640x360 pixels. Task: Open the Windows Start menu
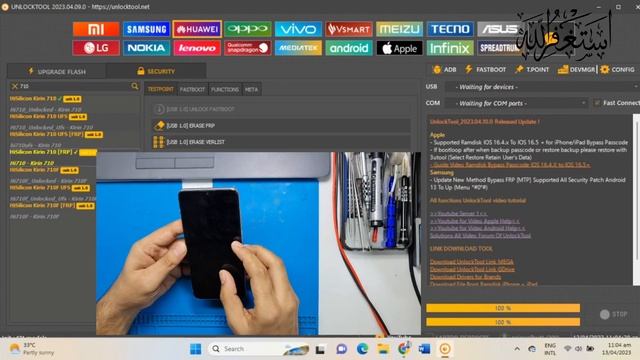click(196, 349)
